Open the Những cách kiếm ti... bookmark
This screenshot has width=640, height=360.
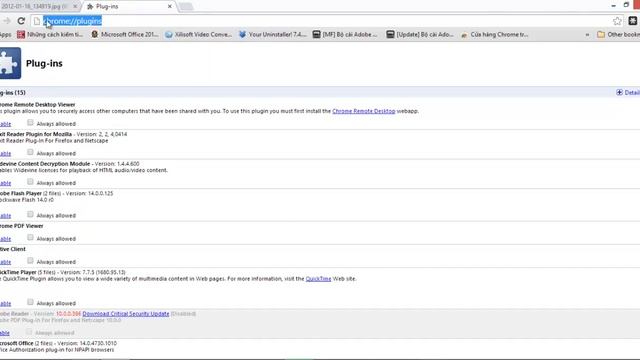pyautogui.click(x=50, y=35)
